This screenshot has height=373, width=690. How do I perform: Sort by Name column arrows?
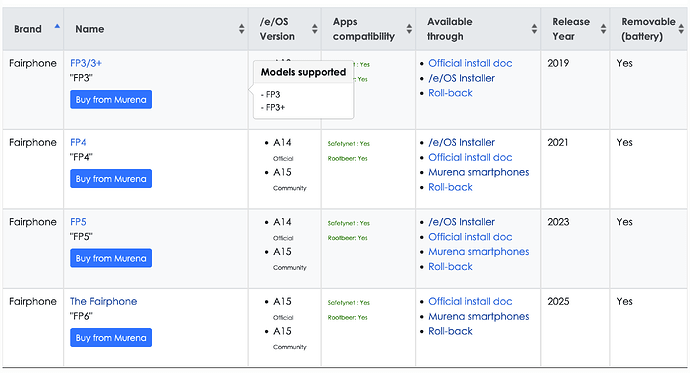pyautogui.click(x=242, y=29)
